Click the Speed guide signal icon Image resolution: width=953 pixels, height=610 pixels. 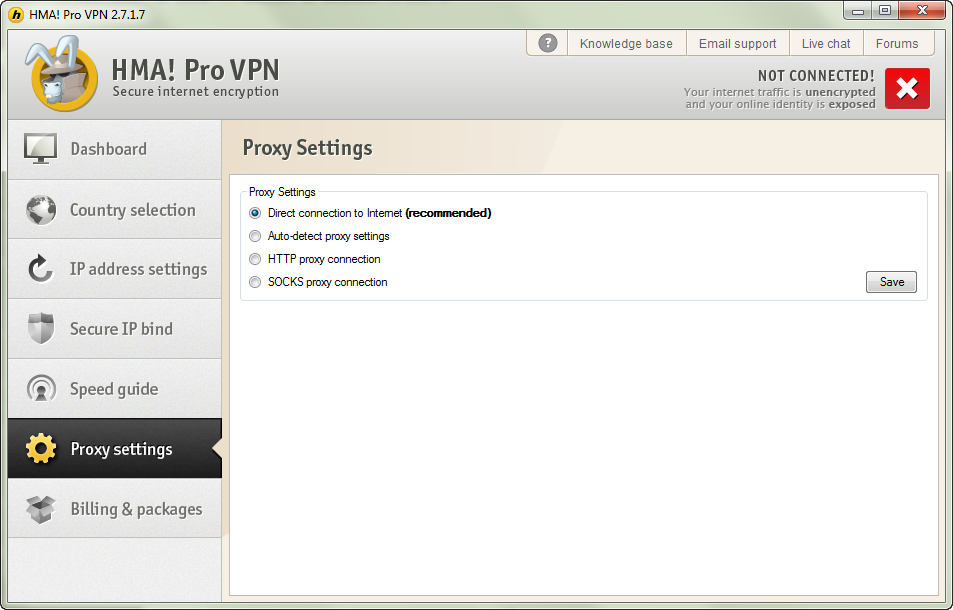click(x=41, y=389)
